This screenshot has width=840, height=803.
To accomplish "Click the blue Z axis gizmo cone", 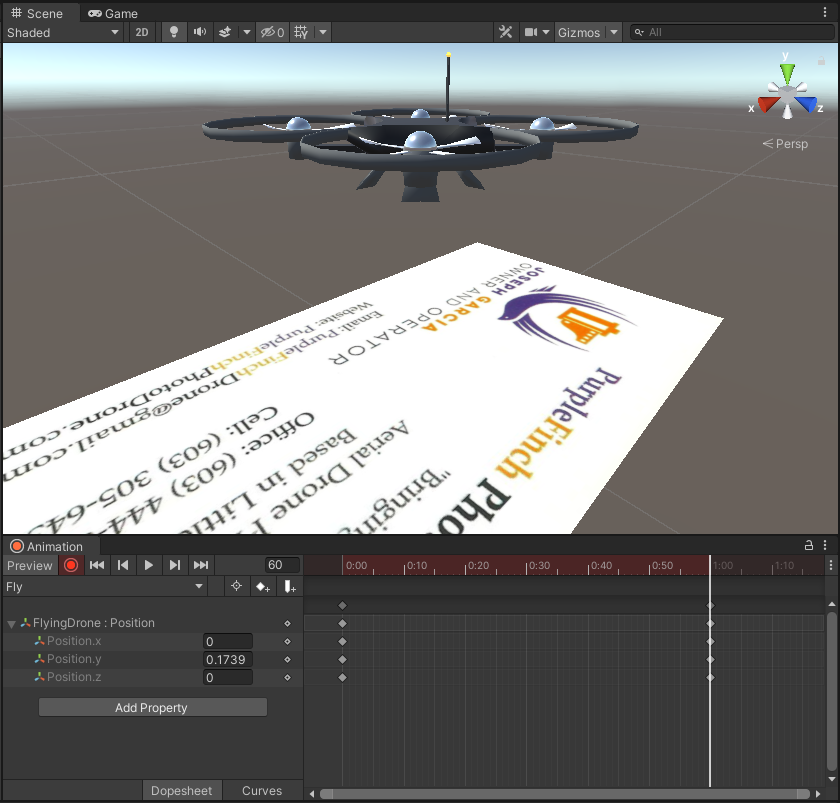I will pyautogui.click(x=806, y=103).
